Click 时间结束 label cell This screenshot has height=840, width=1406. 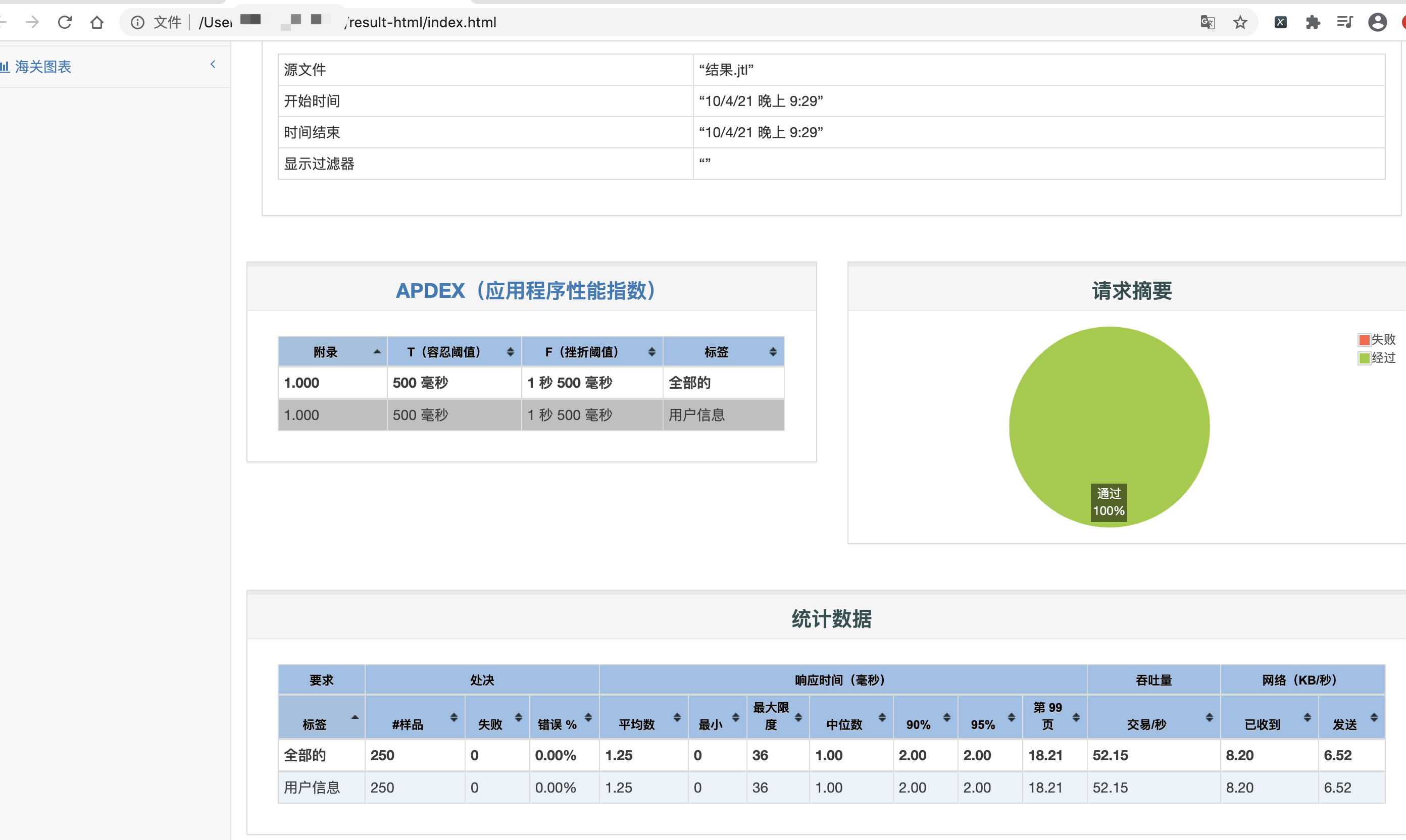pyautogui.click(x=485, y=132)
